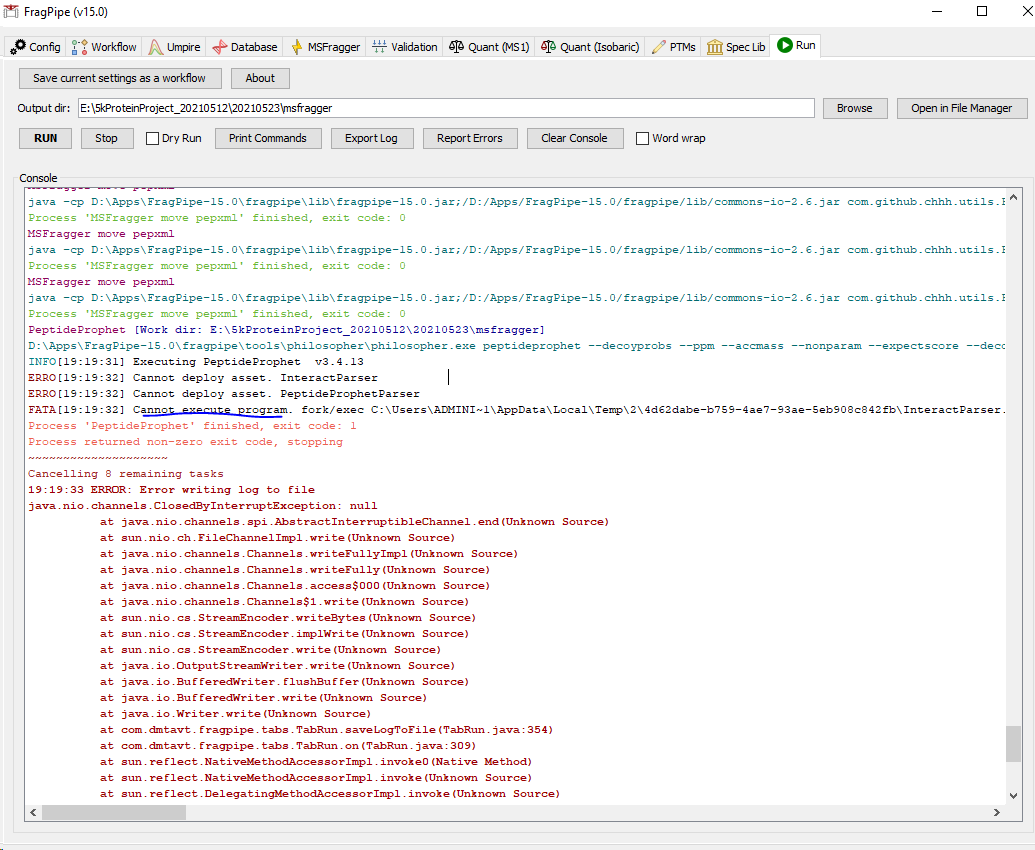The image size is (1035, 850).
Task: Clear the console output
Action: [575, 138]
